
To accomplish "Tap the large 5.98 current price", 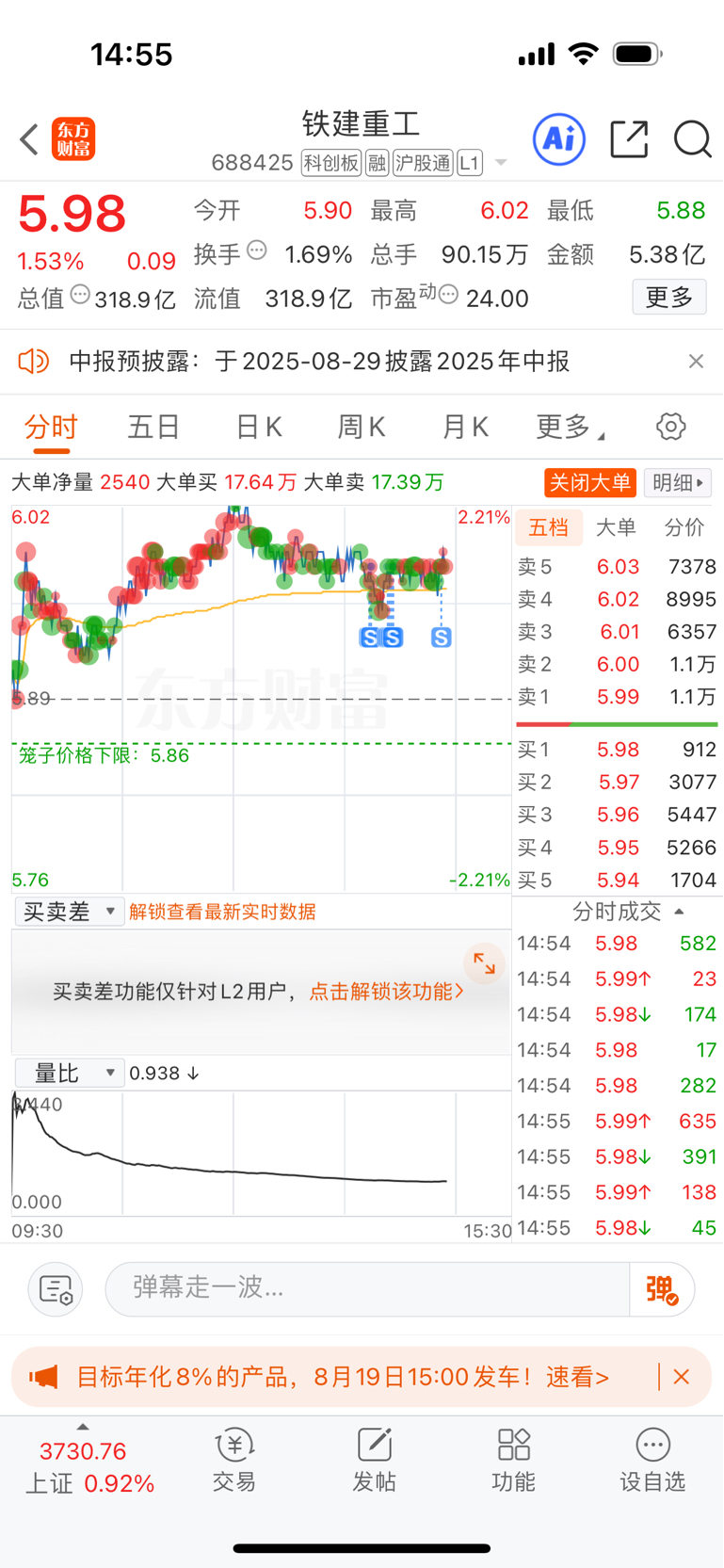I will click(72, 214).
